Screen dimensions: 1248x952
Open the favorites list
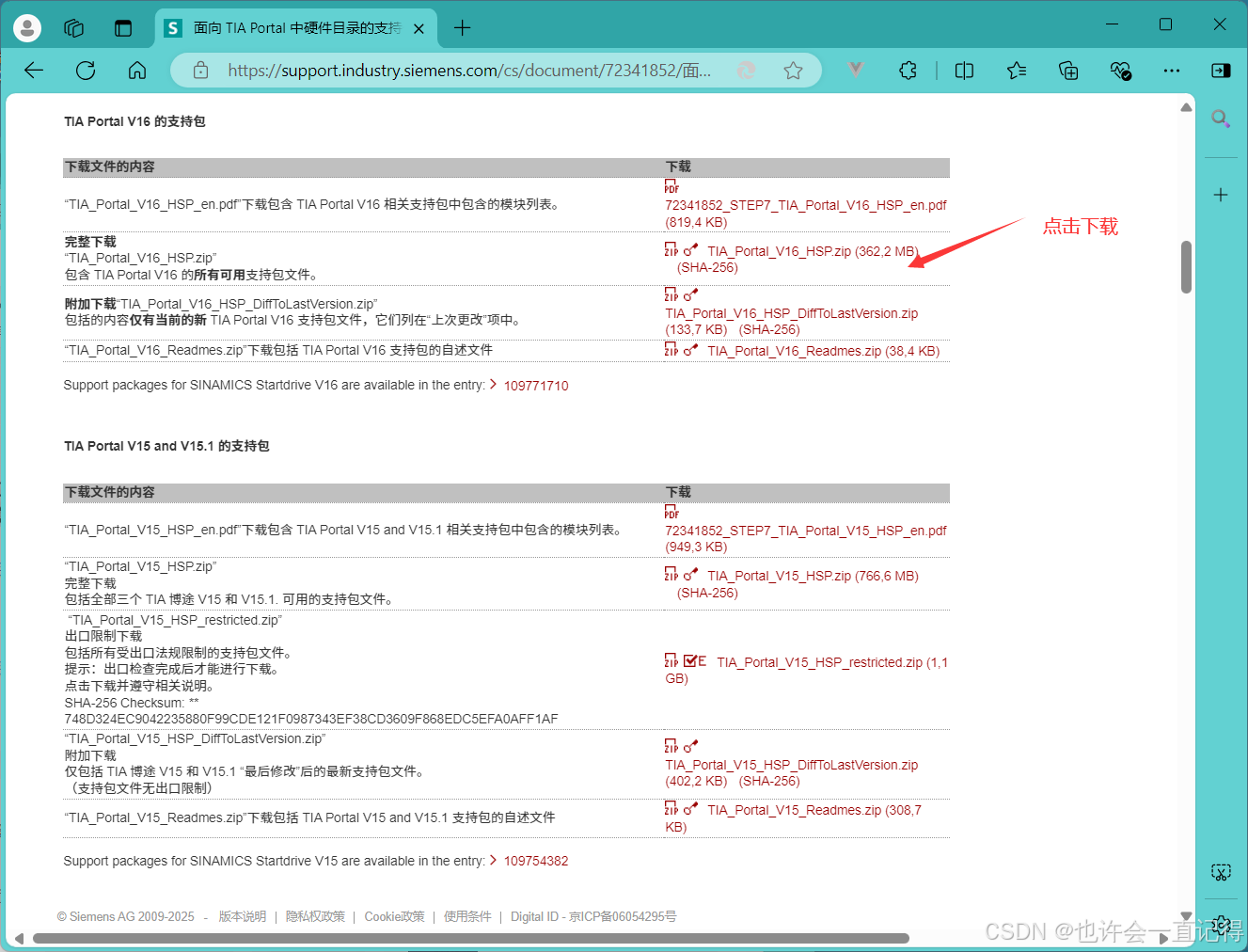tap(1017, 71)
